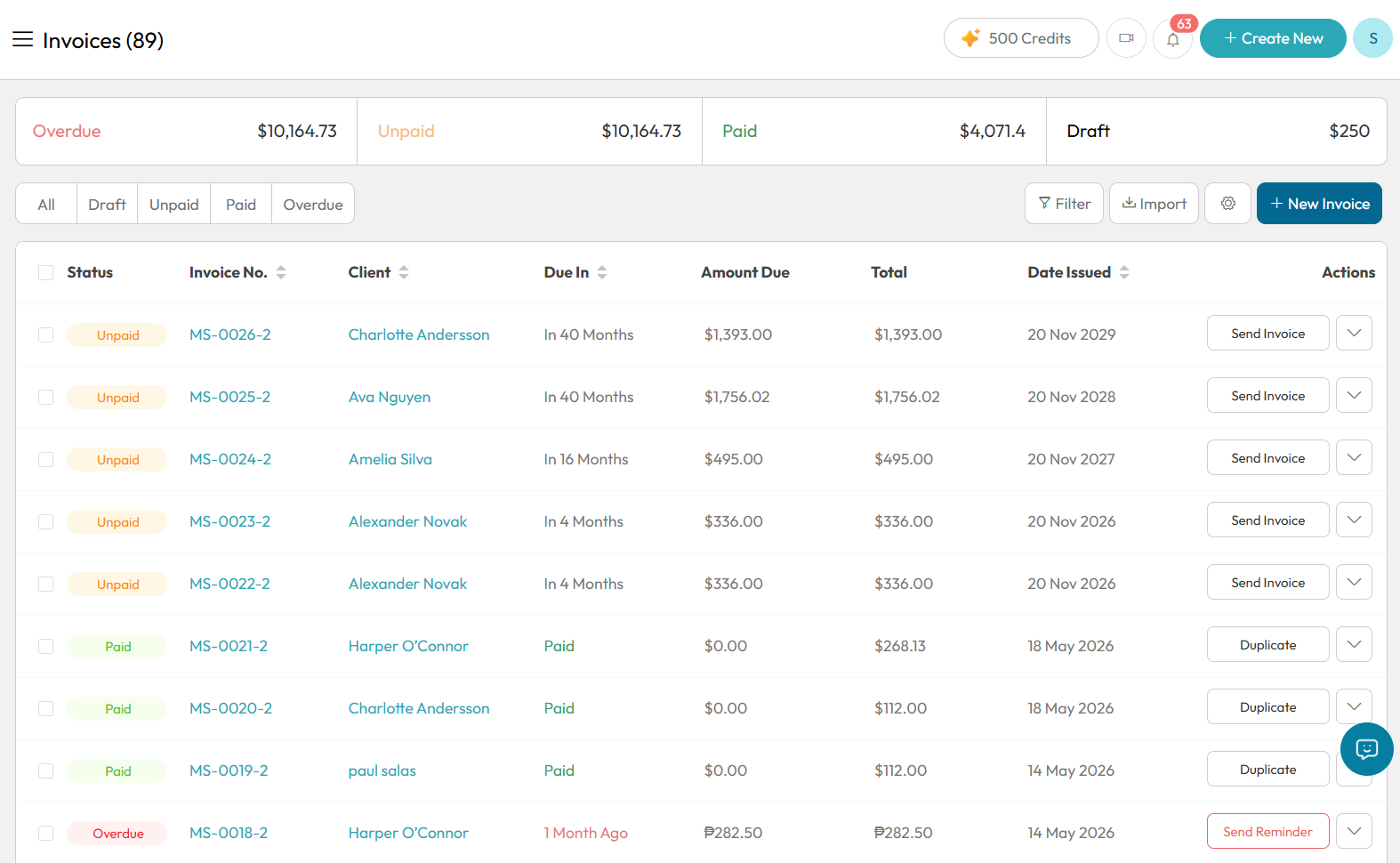Image resolution: width=1400 pixels, height=863 pixels.
Task: Switch to the All tab
Action: pos(46,204)
